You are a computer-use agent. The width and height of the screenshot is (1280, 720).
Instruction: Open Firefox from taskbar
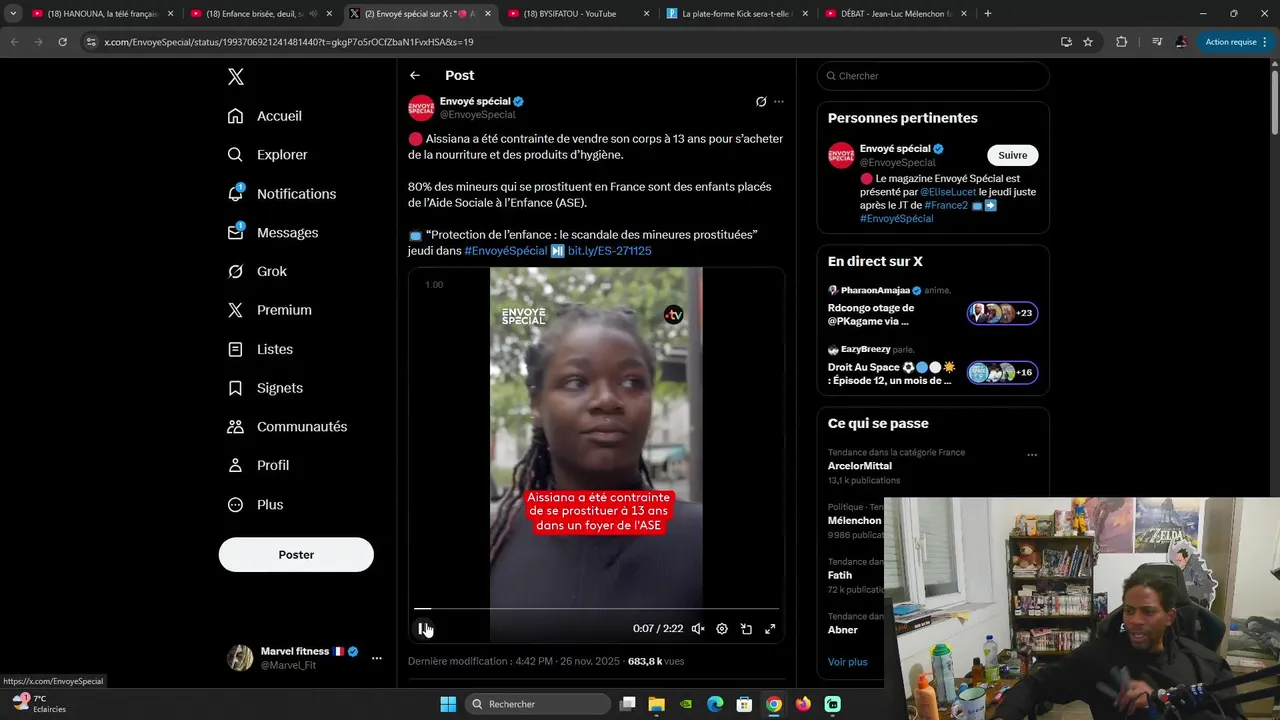pyautogui.click(x=803, y=704)
